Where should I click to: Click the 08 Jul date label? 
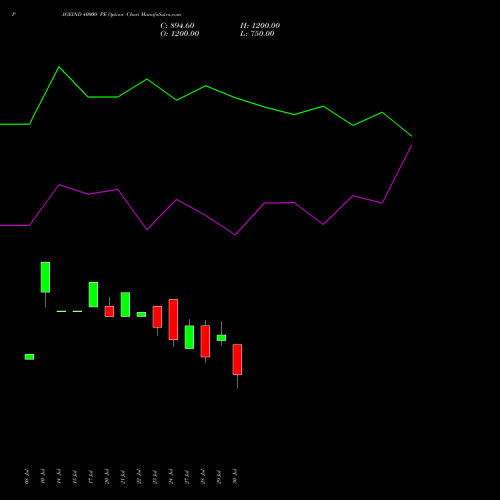[27, 476]
